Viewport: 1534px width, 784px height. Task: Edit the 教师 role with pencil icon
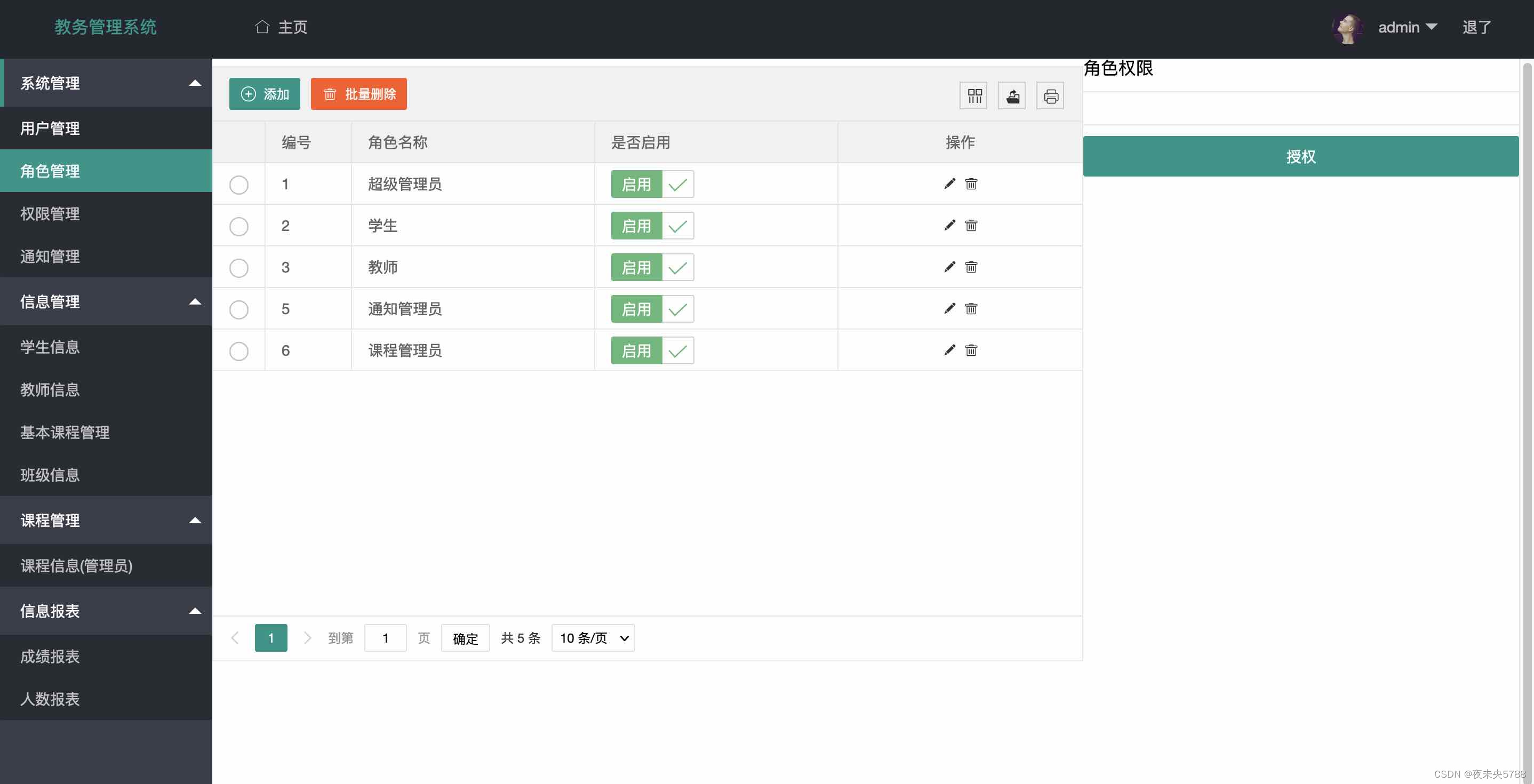949,267
